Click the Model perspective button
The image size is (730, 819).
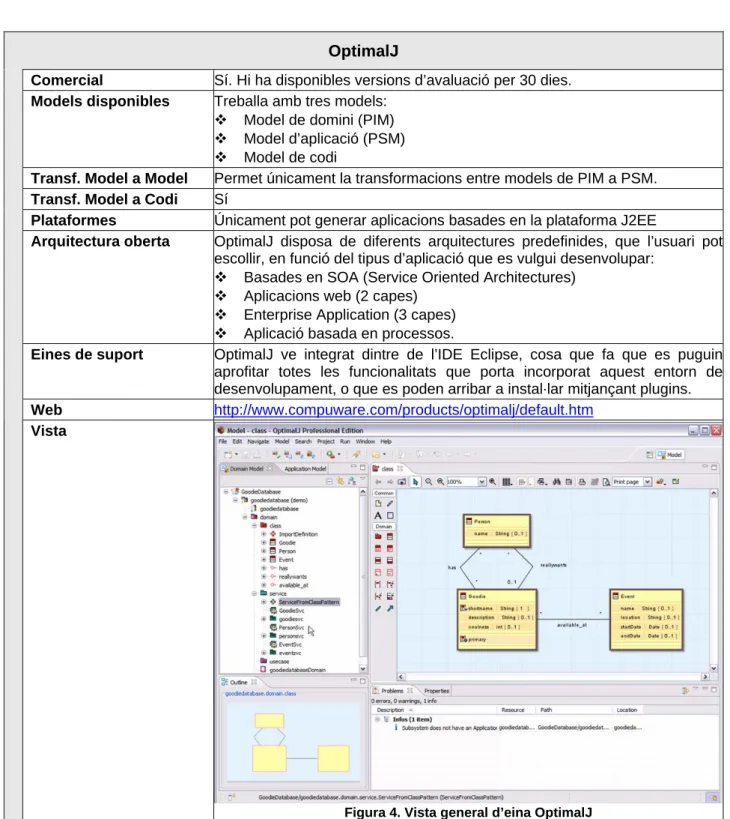pos(670,455)
